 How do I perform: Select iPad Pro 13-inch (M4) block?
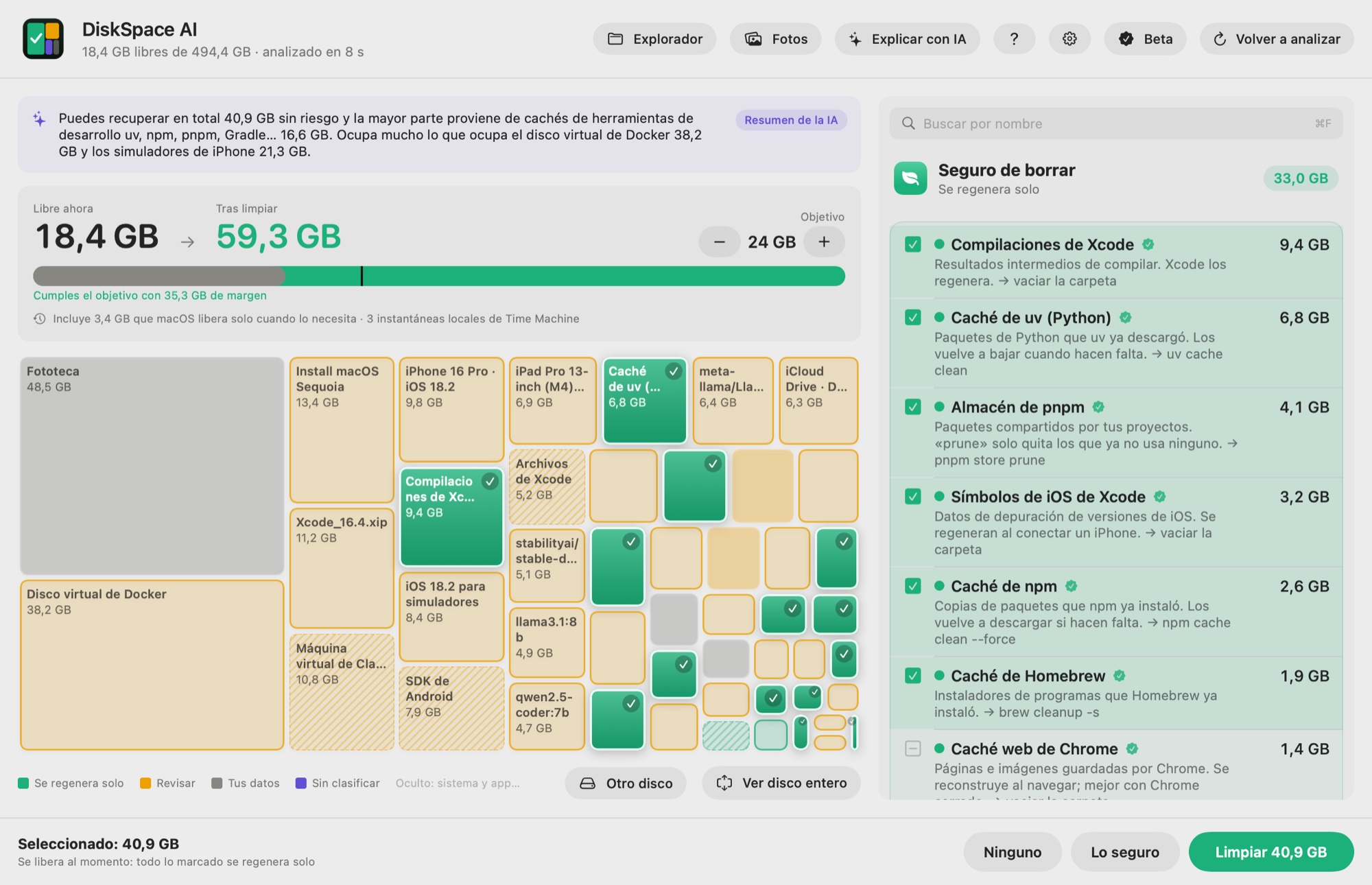(x=552, y=400)
